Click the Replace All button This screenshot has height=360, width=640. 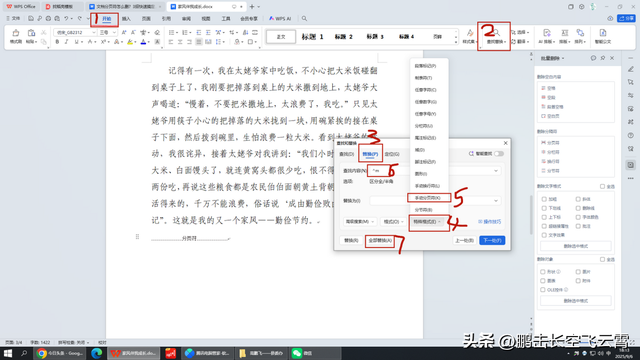(x=380, y=240)
